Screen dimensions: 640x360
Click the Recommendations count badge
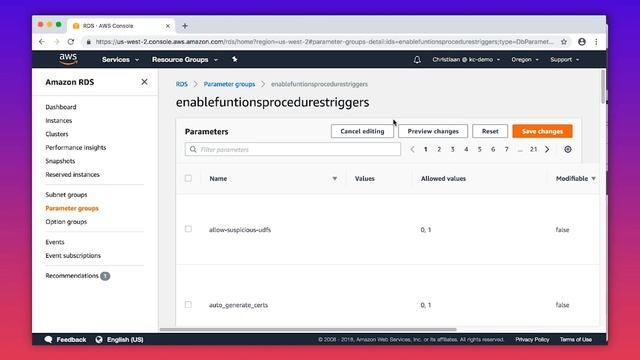pos(105,276)
